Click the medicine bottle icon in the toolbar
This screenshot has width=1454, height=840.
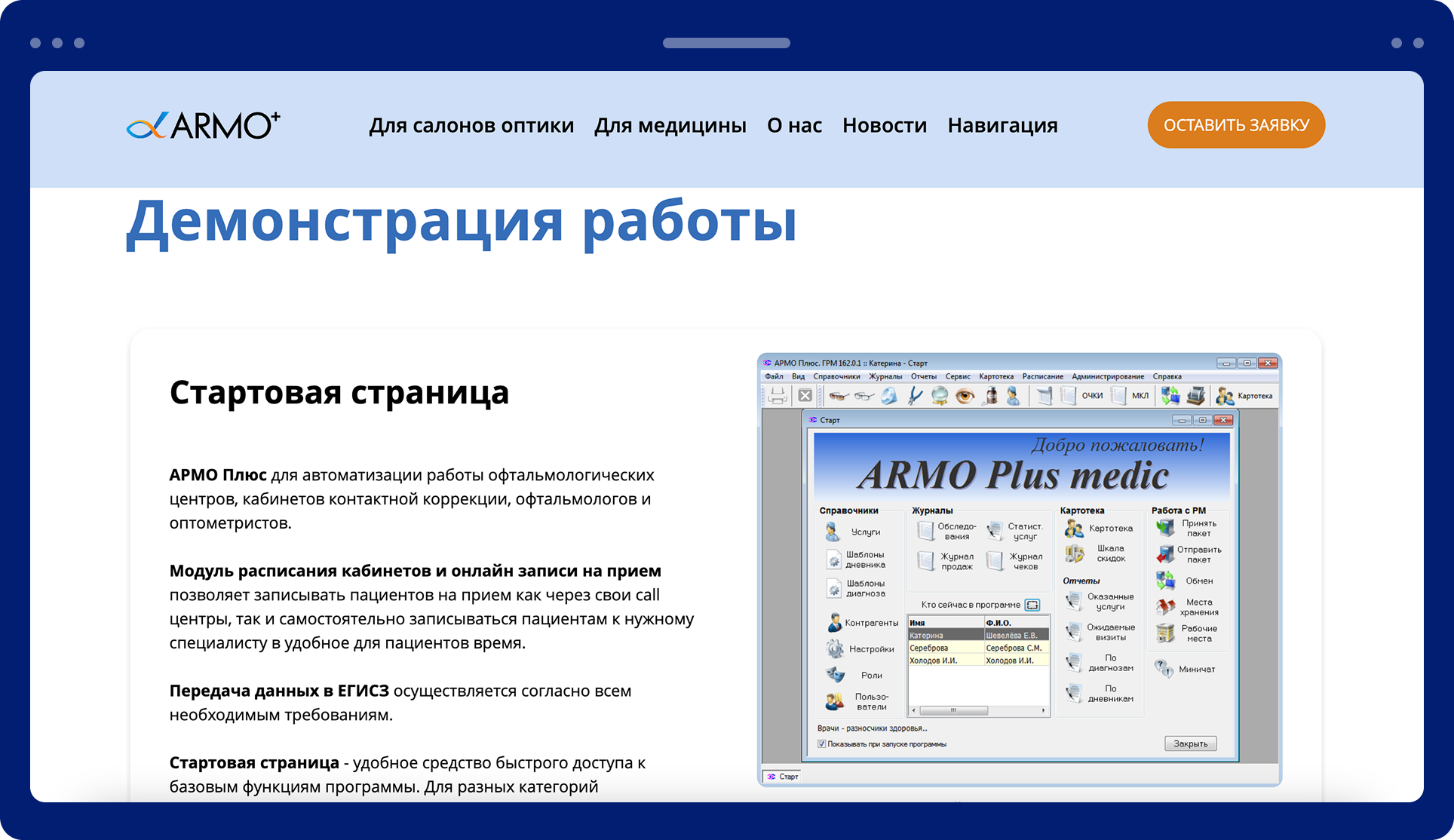[x=991, y=396]
